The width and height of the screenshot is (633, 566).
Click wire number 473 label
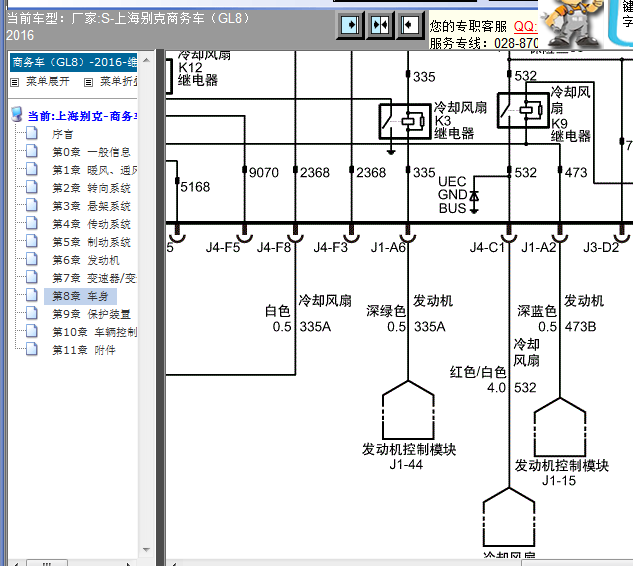pyautogui.click(x=576, y=173)
